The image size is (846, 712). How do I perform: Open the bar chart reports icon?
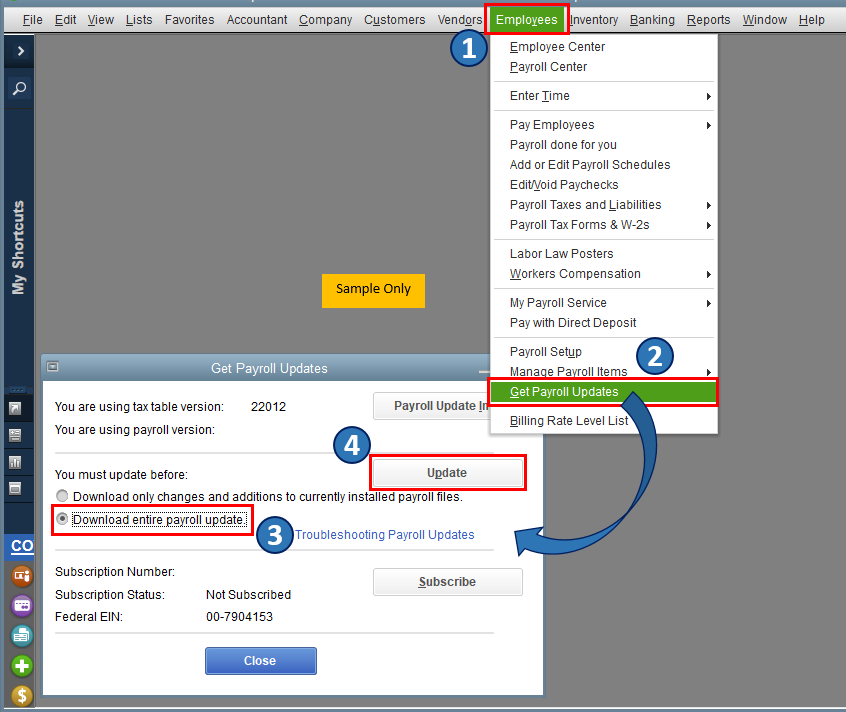(15, 462)
